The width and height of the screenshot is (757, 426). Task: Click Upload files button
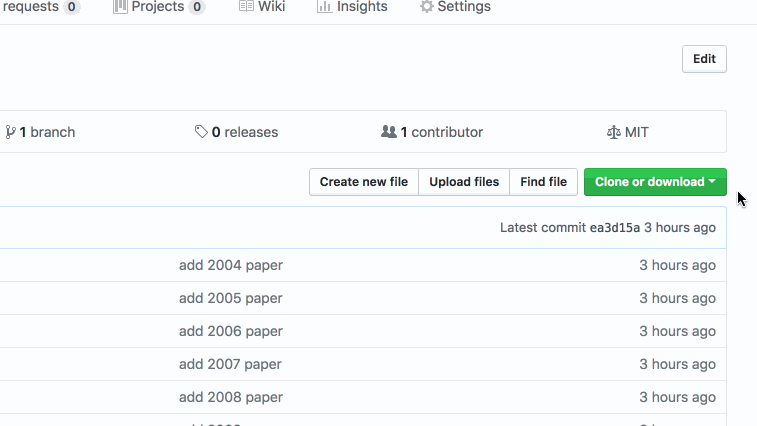coord(464,182)
